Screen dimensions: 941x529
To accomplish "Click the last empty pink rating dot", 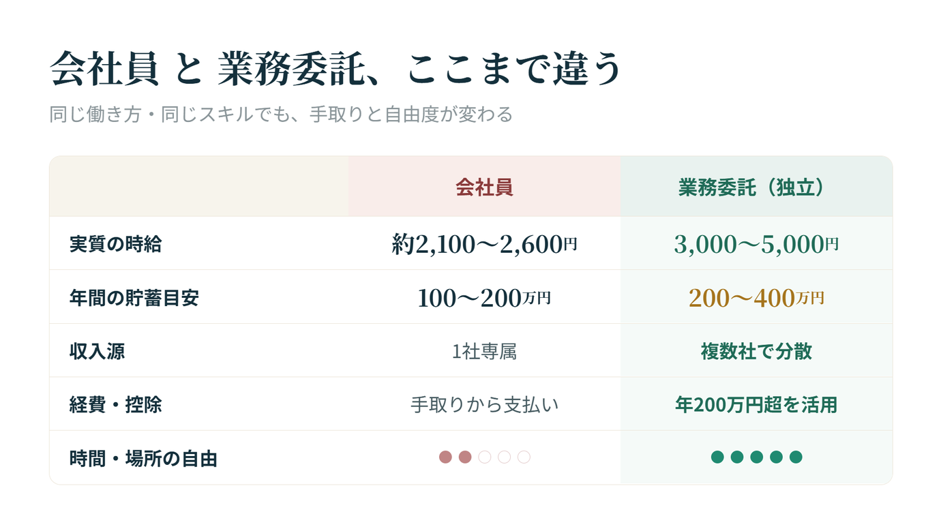I will pos(524,457).
